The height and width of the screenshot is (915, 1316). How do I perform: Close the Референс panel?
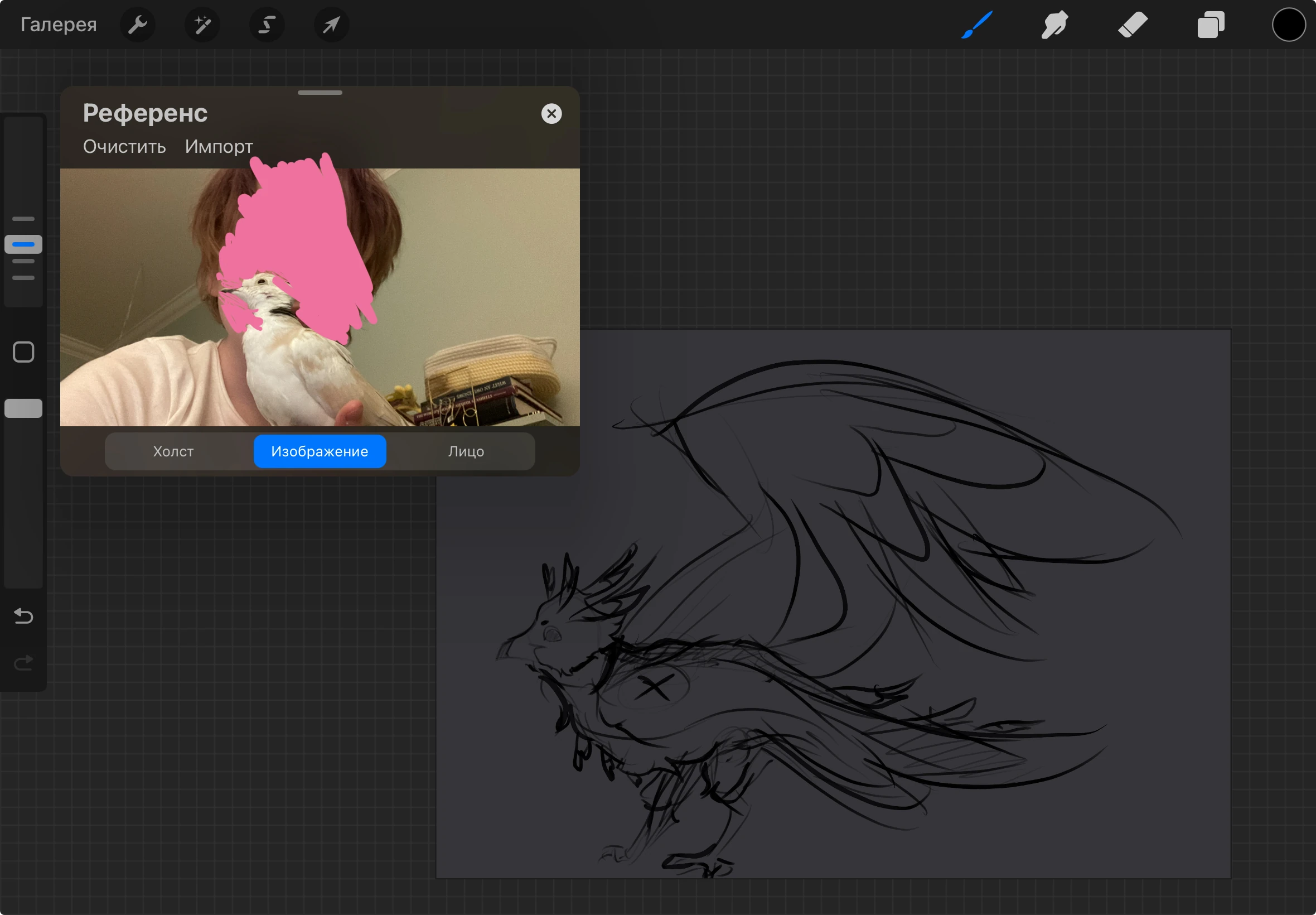pyautogui.click(x=551, y=113)
